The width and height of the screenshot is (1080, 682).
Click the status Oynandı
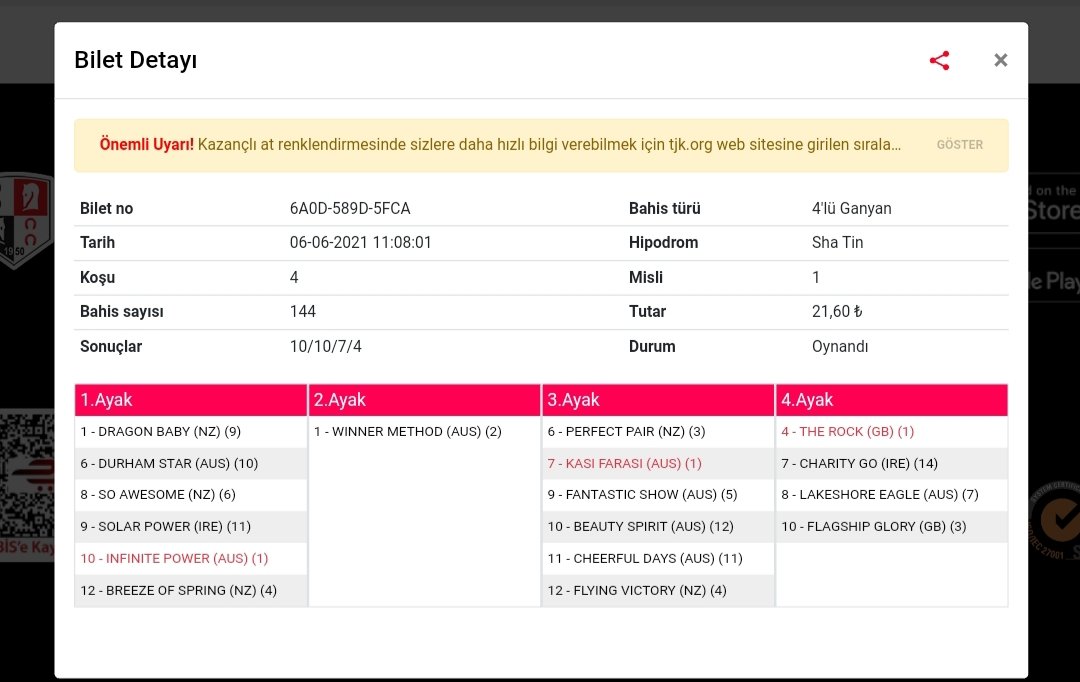coord(840,346)
